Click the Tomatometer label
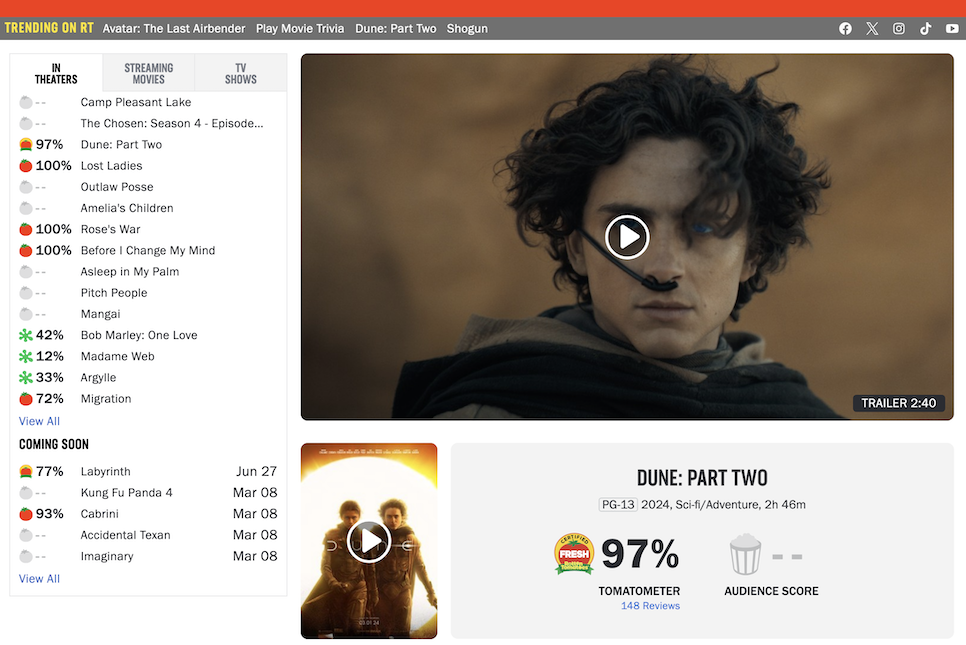 [x=639, y=591]
